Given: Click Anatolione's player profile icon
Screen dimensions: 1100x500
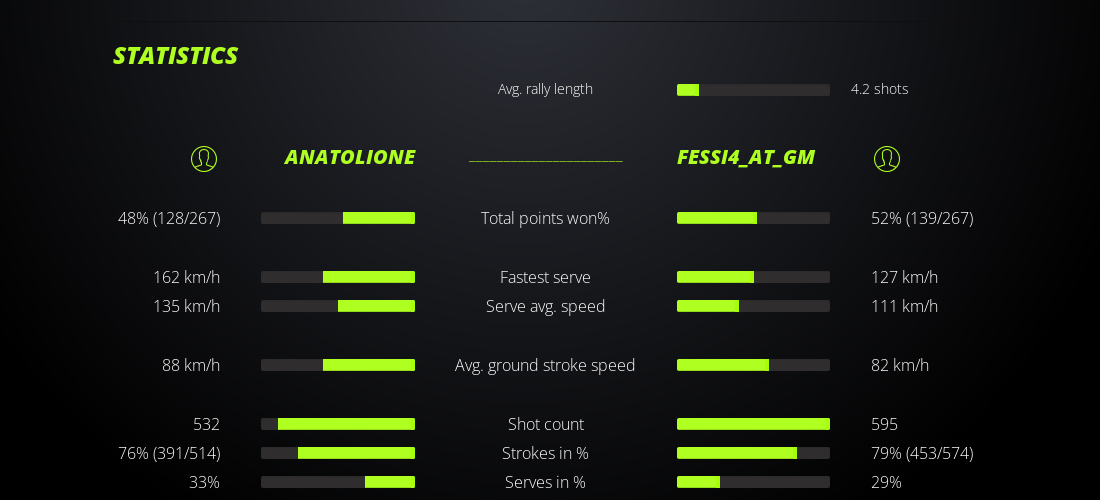Looking at the screenshot, I should coord(204,158).
